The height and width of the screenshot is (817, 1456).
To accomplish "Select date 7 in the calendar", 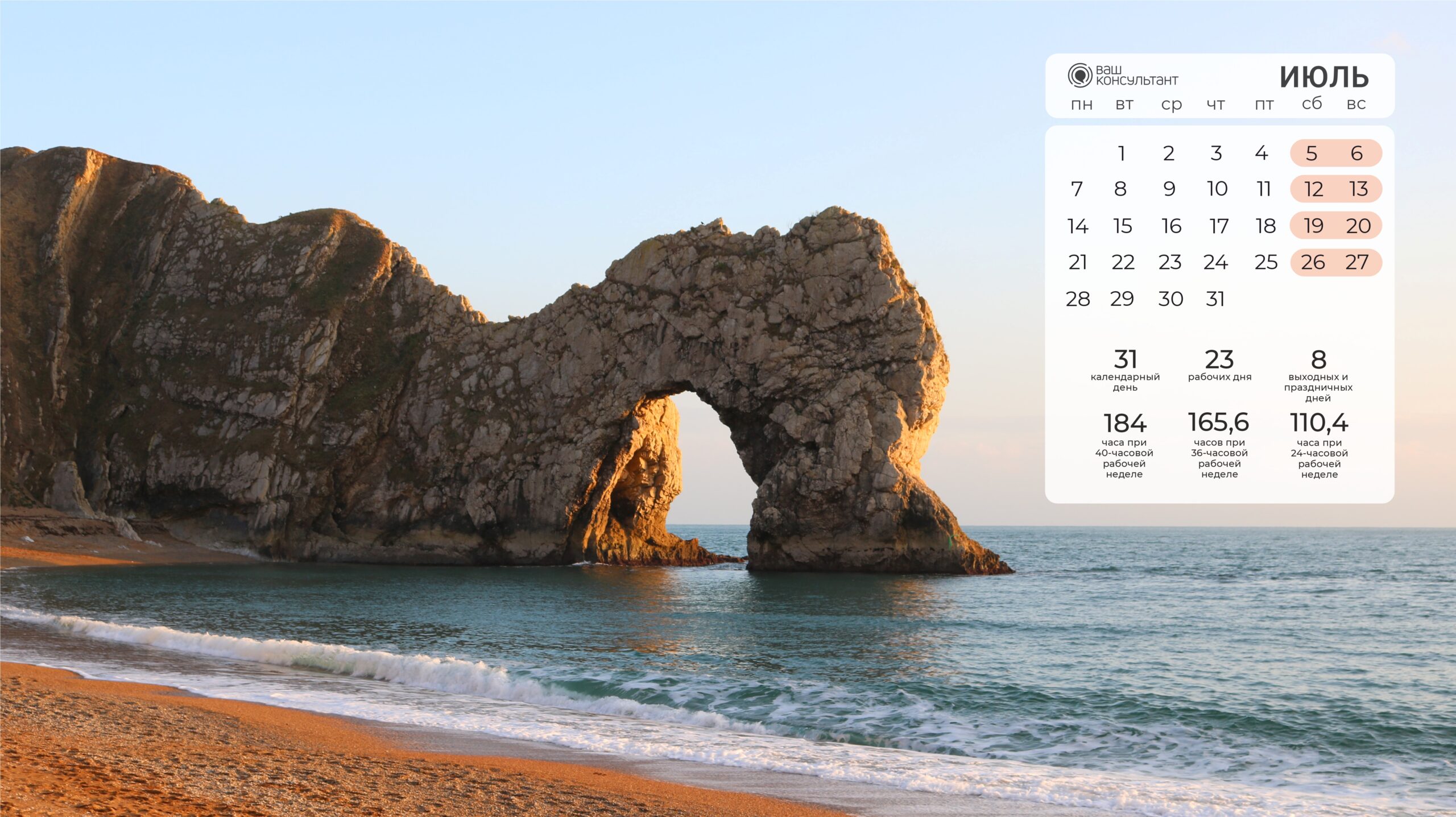I will point(1077,189).
